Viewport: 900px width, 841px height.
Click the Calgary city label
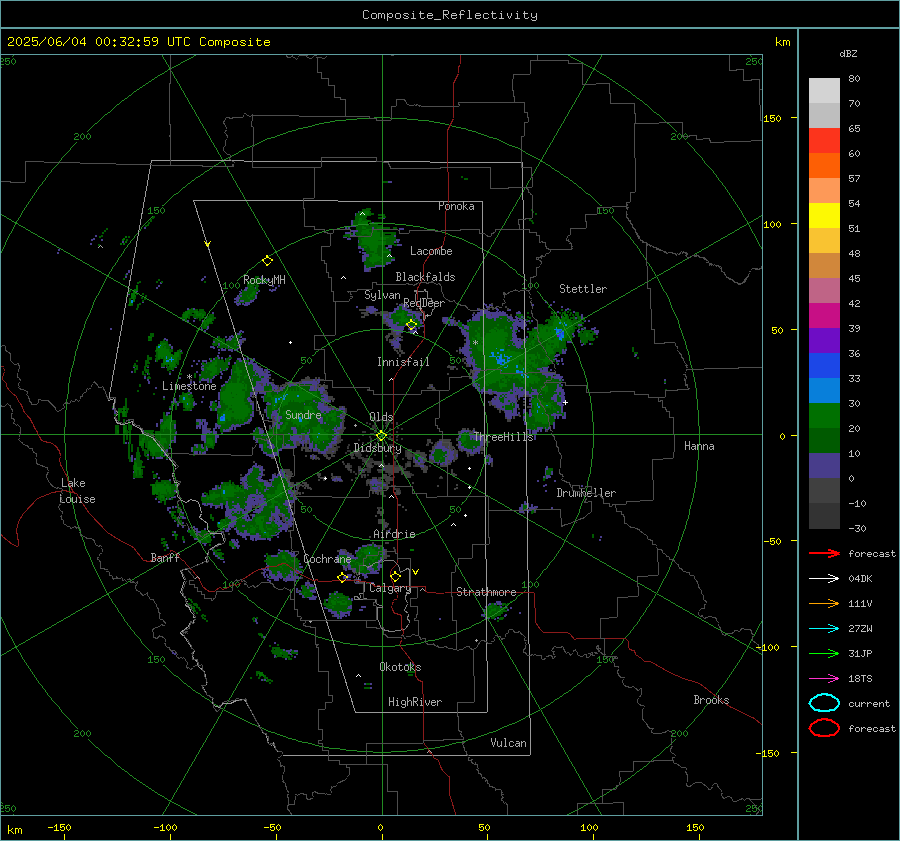coord(390,588)
